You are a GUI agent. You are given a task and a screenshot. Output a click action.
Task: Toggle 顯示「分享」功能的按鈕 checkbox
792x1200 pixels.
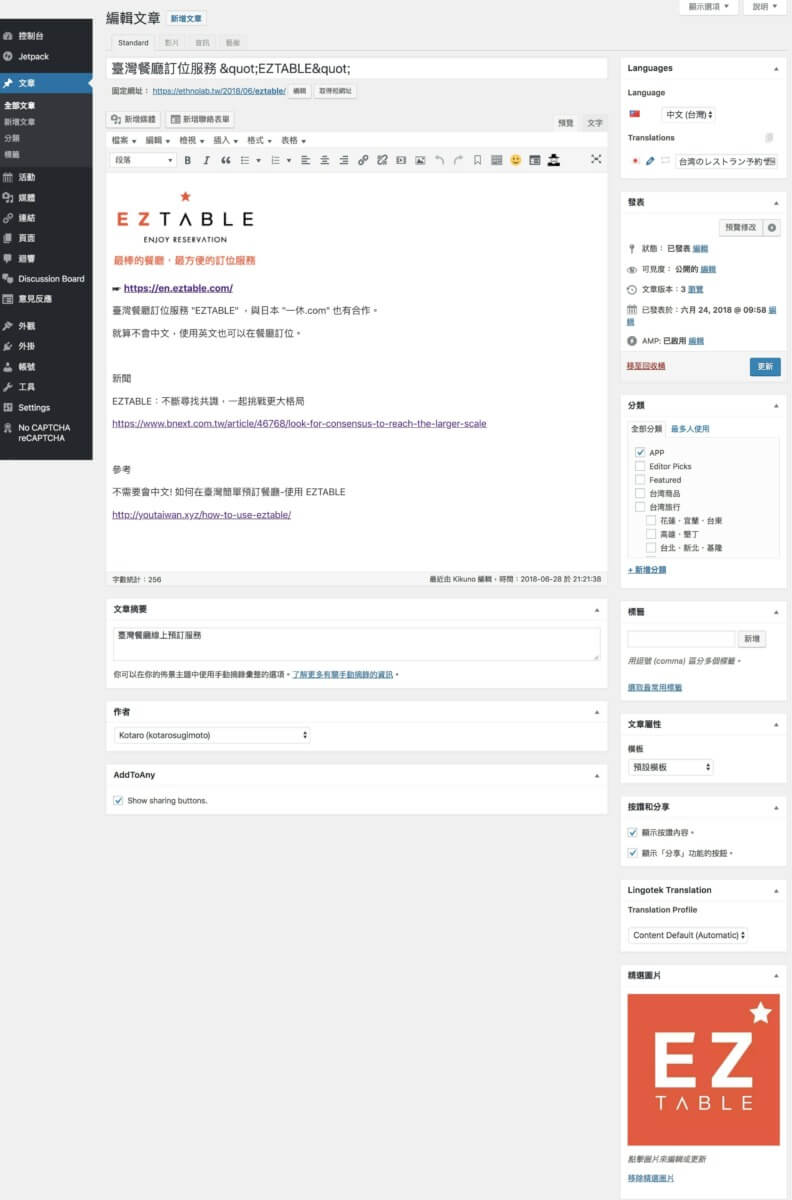tap(632, 853)
